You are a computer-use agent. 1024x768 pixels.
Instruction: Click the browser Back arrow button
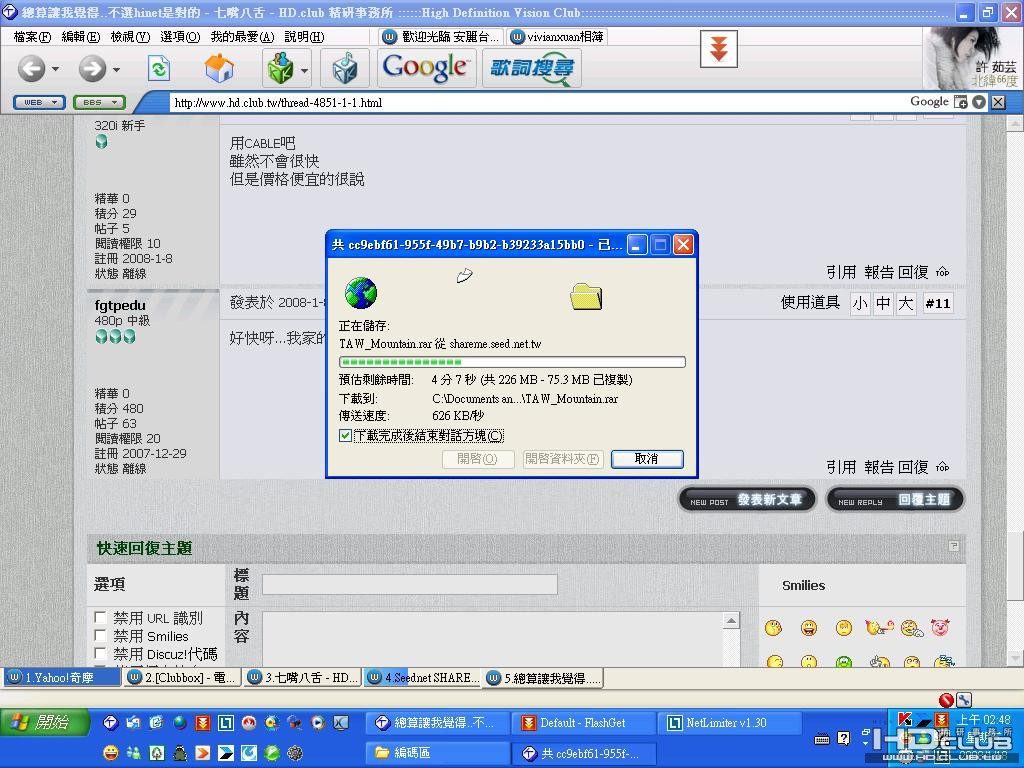[x=31, y=68]
